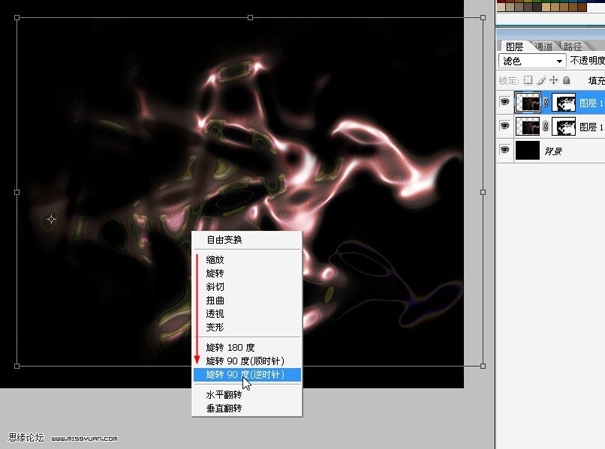Viewport: 605px width, 449px height.
Task: Pick the deep brown swatch at the row end
Action: [582, 7]
